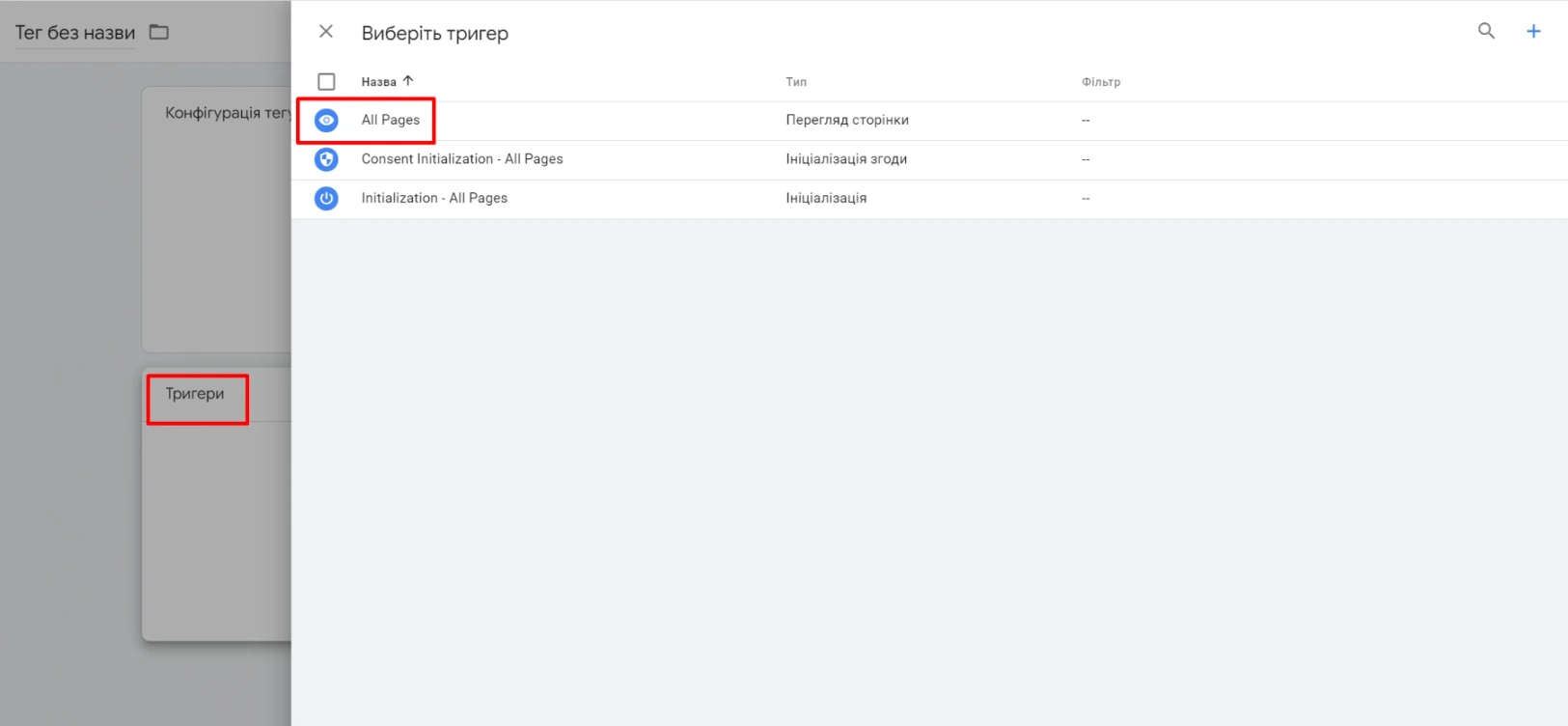Open the Тригери card
Viewport: 1568px width, 726px height.
pyautogui.click(x=195, y=394)
